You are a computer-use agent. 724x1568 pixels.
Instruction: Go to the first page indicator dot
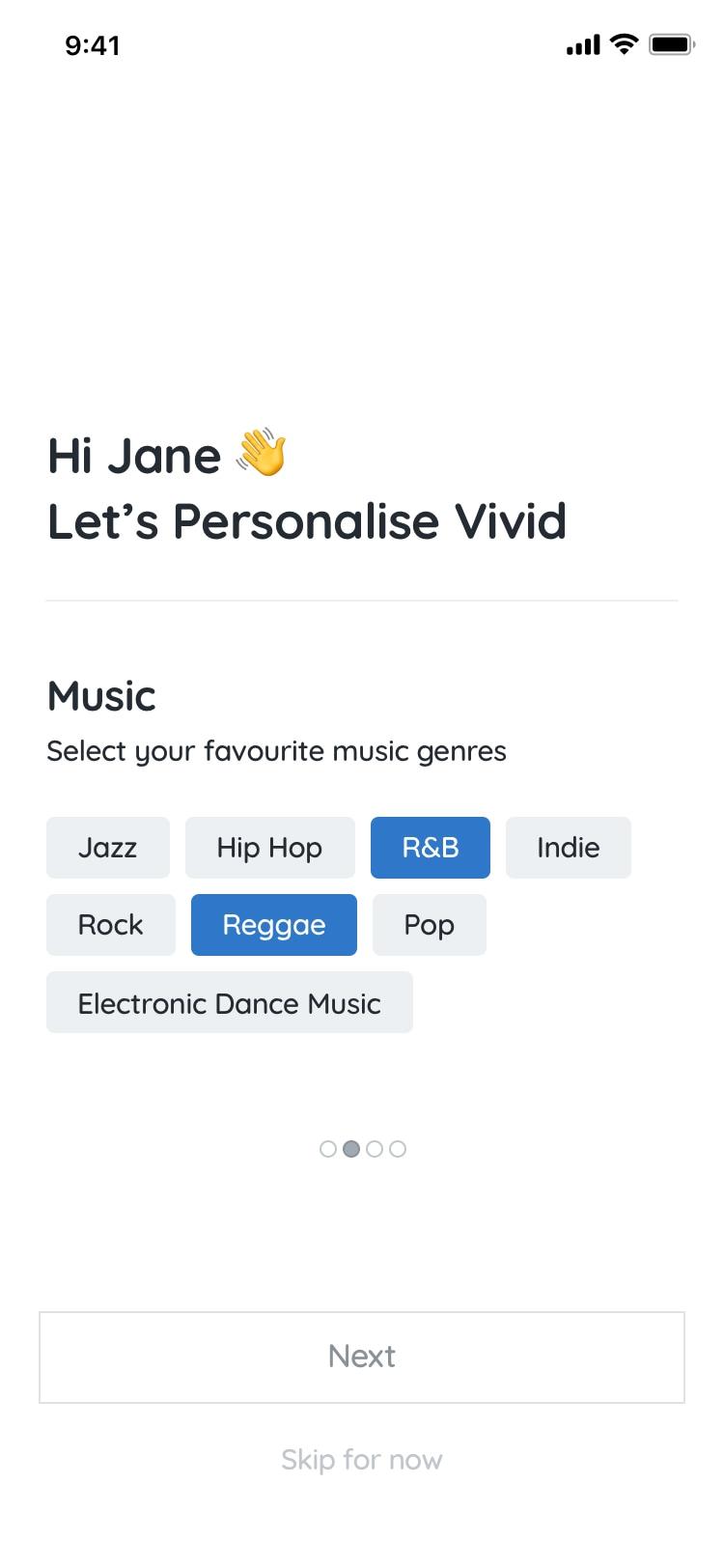pos(328,1149)
